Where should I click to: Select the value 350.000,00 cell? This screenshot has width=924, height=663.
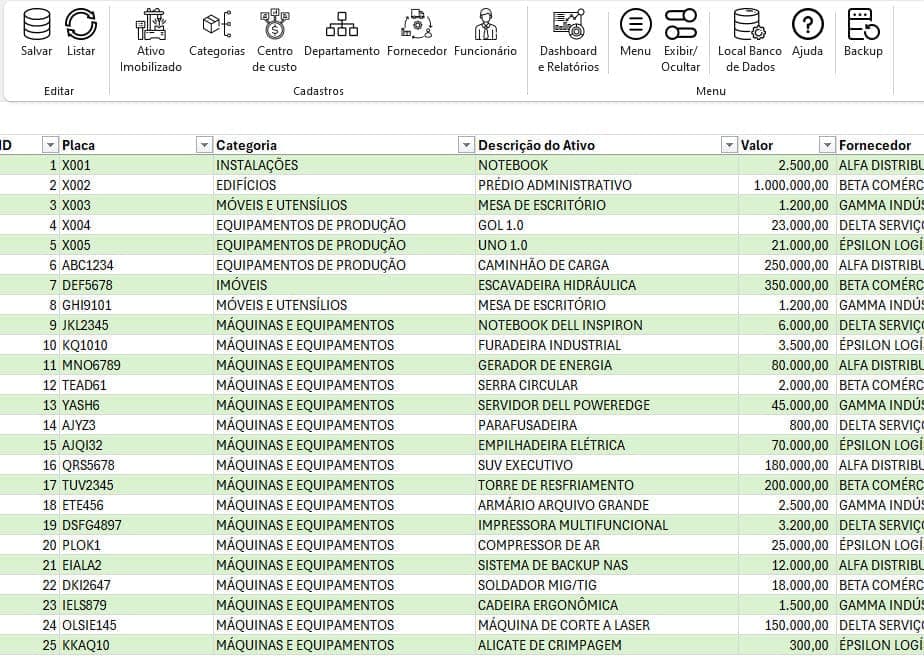[x=787, y=285]
